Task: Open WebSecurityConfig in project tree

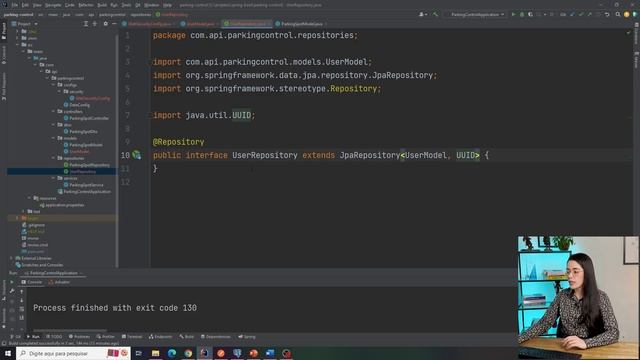Action: pyautogui.click(x=93, y=98)
